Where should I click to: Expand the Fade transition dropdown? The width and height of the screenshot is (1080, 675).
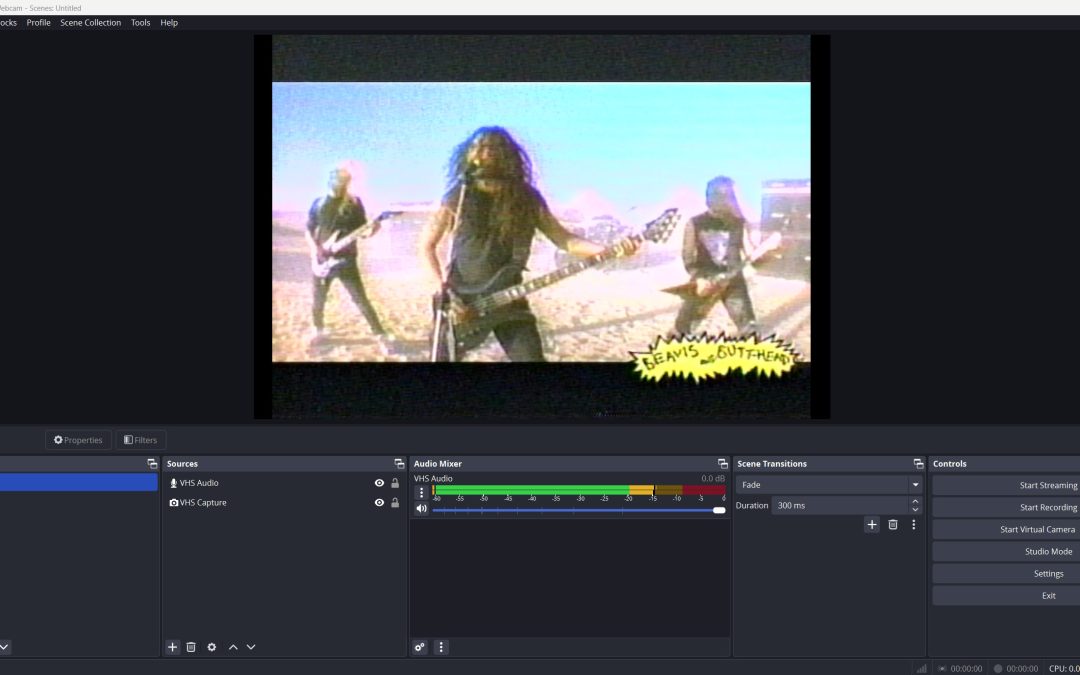915,485
